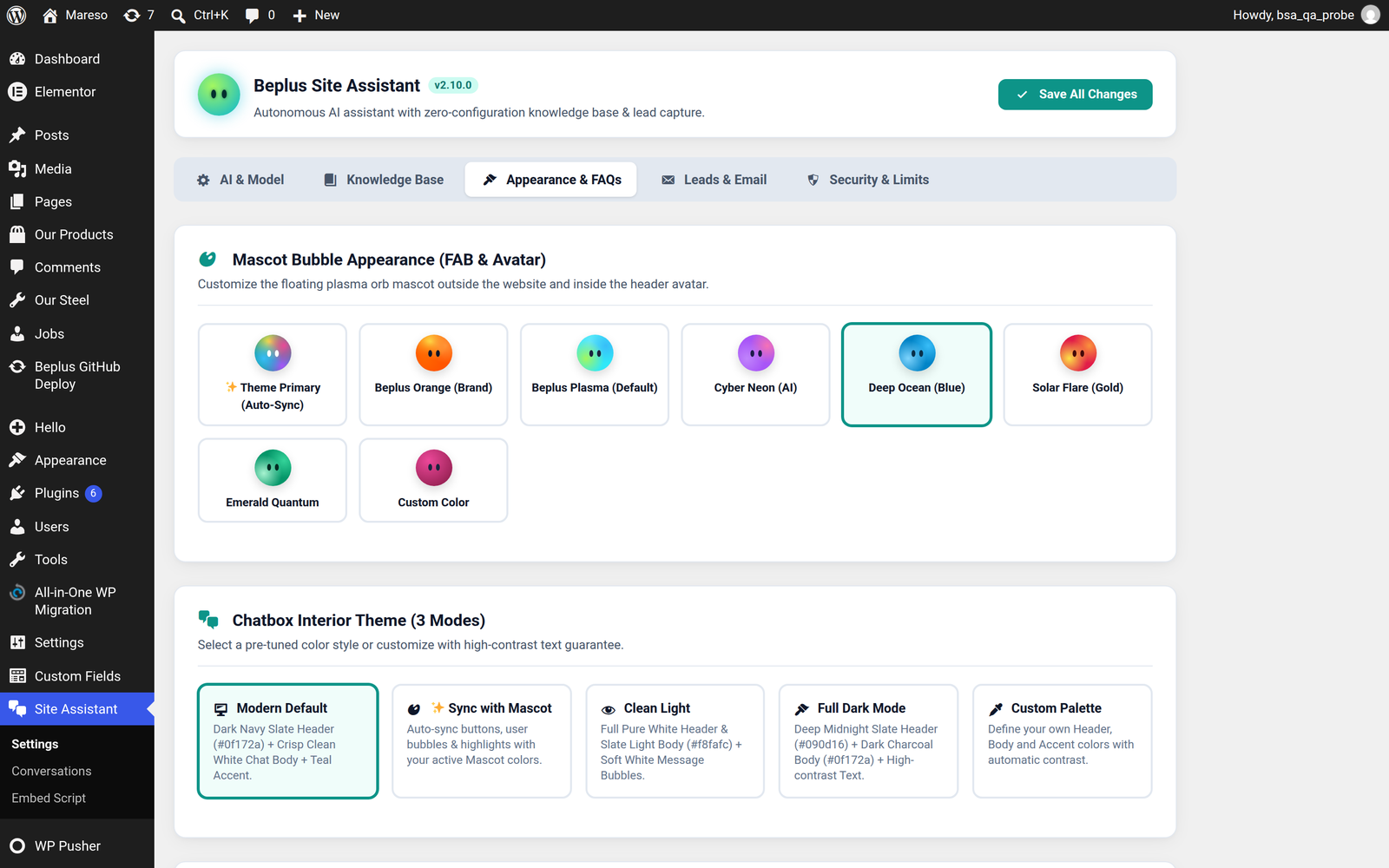
Task: Click the Our Steel wrench icon
Action: click(17, 300)
